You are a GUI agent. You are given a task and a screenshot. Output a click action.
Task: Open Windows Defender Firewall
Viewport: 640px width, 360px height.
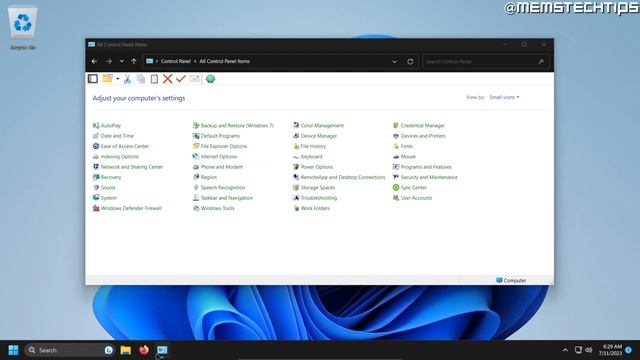[x=127, y=208]
